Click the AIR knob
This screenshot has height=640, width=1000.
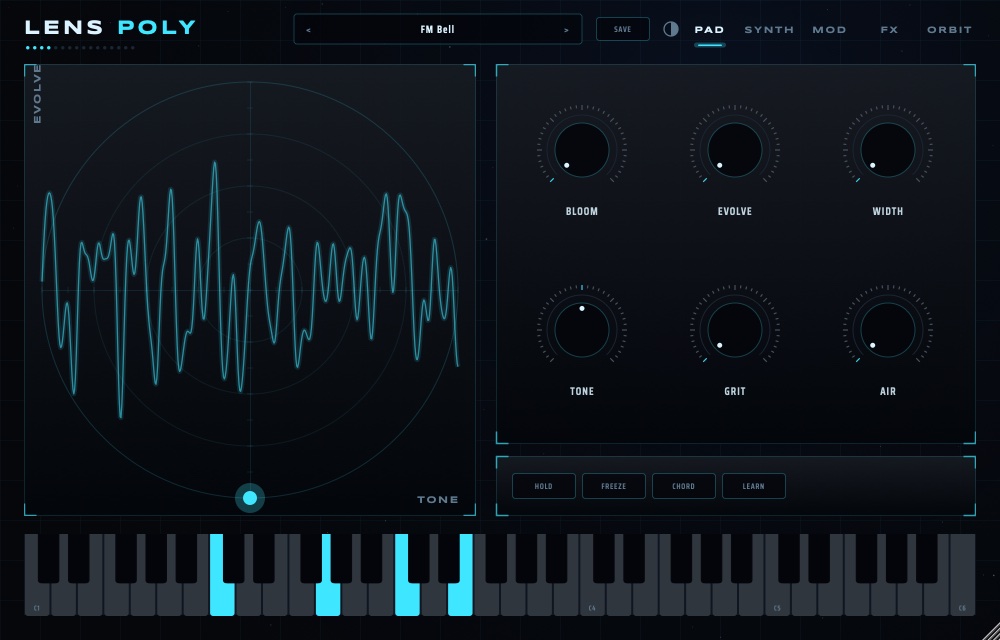(888, 330)
